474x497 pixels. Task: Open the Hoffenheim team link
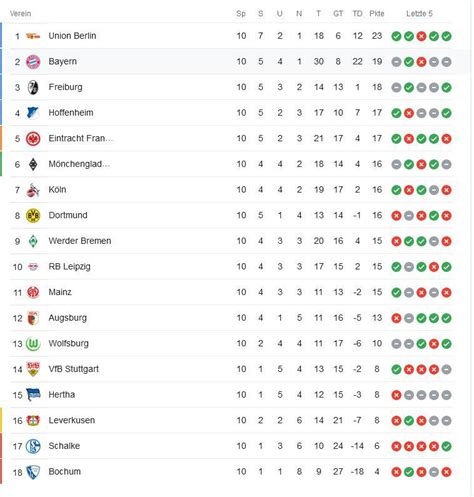[71, 113]
